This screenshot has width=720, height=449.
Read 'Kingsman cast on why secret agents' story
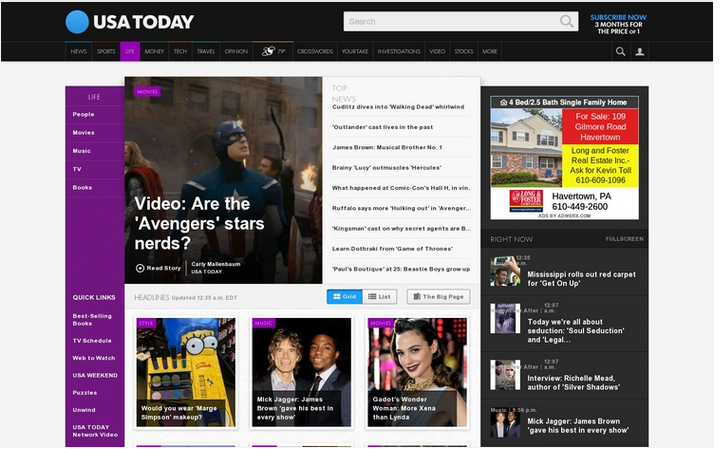point(401,229)
